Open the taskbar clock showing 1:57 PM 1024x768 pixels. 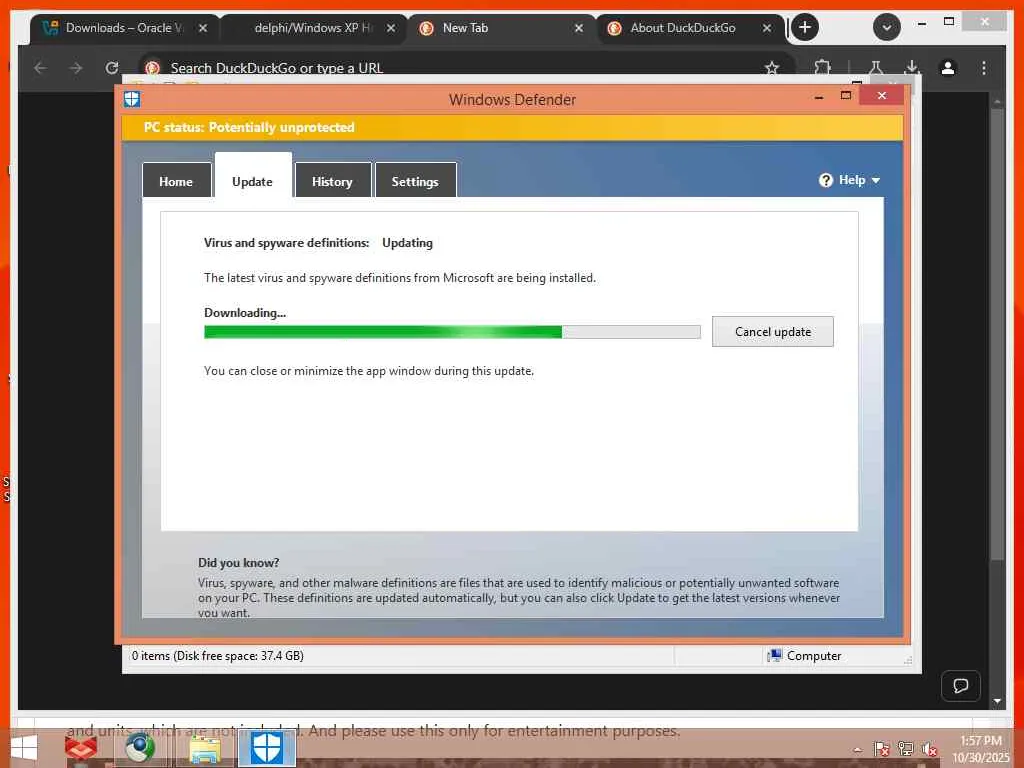(x=980, y=749)
